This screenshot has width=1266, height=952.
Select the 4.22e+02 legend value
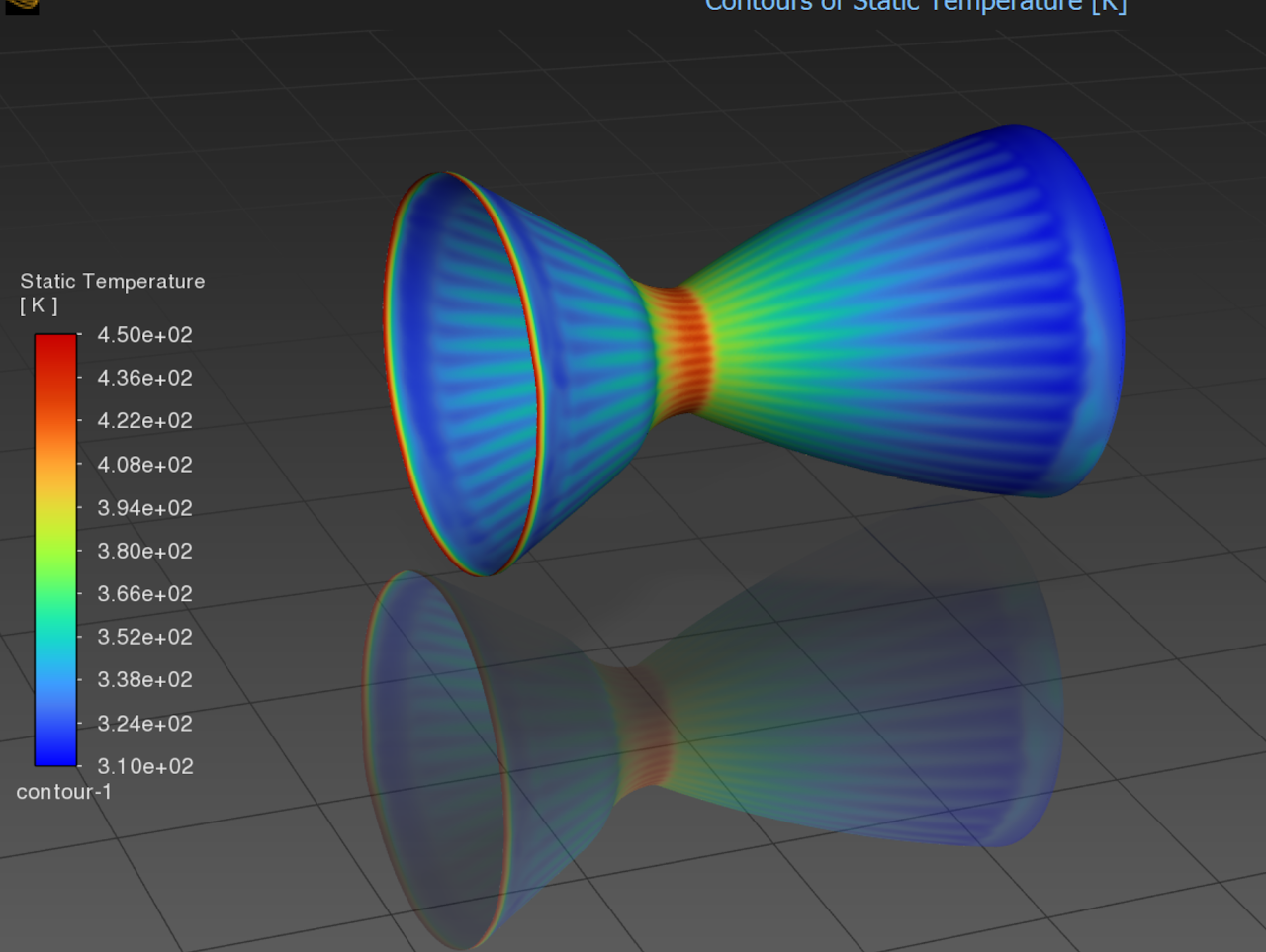click(x=144, y=421)
